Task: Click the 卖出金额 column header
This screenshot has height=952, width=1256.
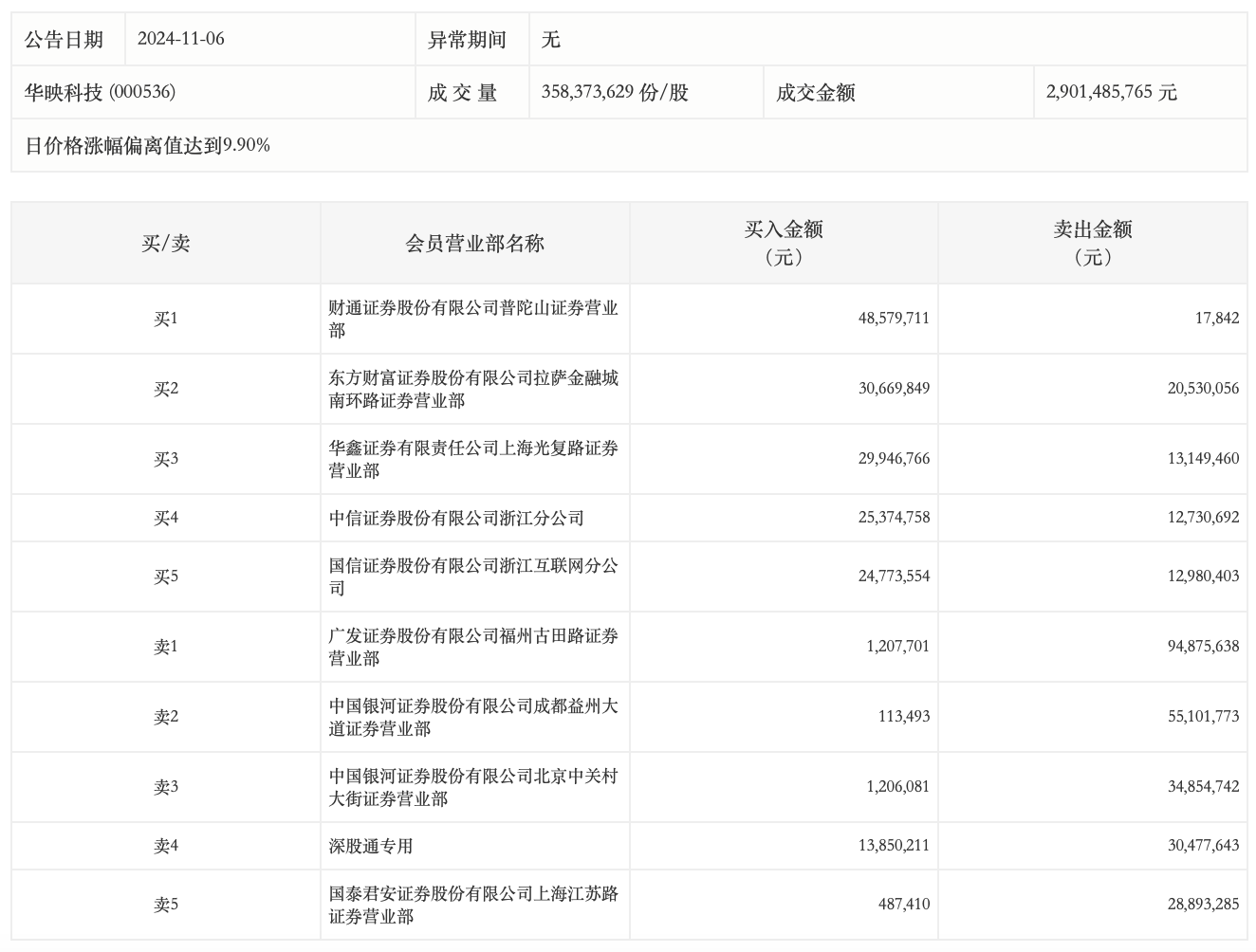Action: pos(1092,243)
